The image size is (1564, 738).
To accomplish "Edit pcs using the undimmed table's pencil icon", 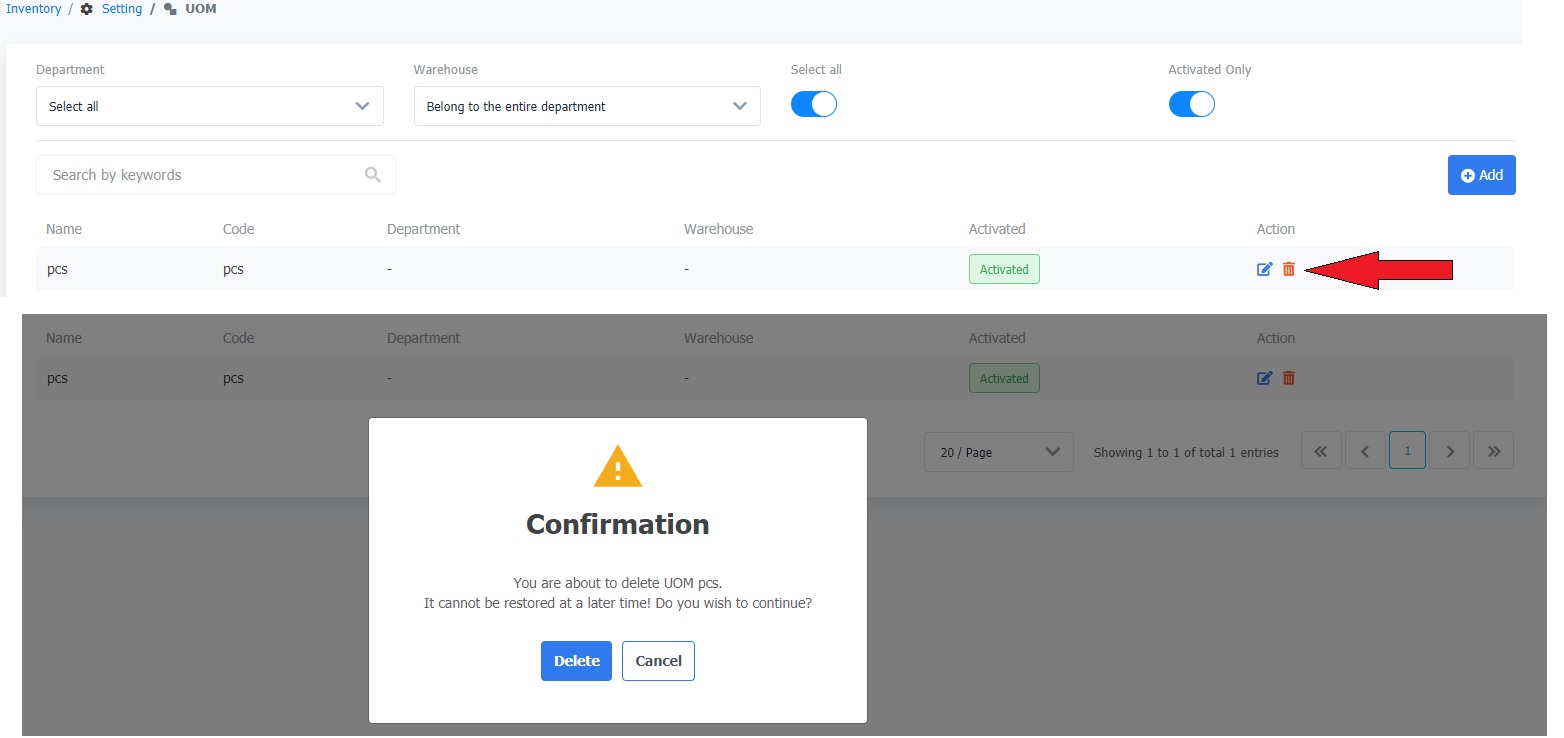I will [x=1265, y=269].
